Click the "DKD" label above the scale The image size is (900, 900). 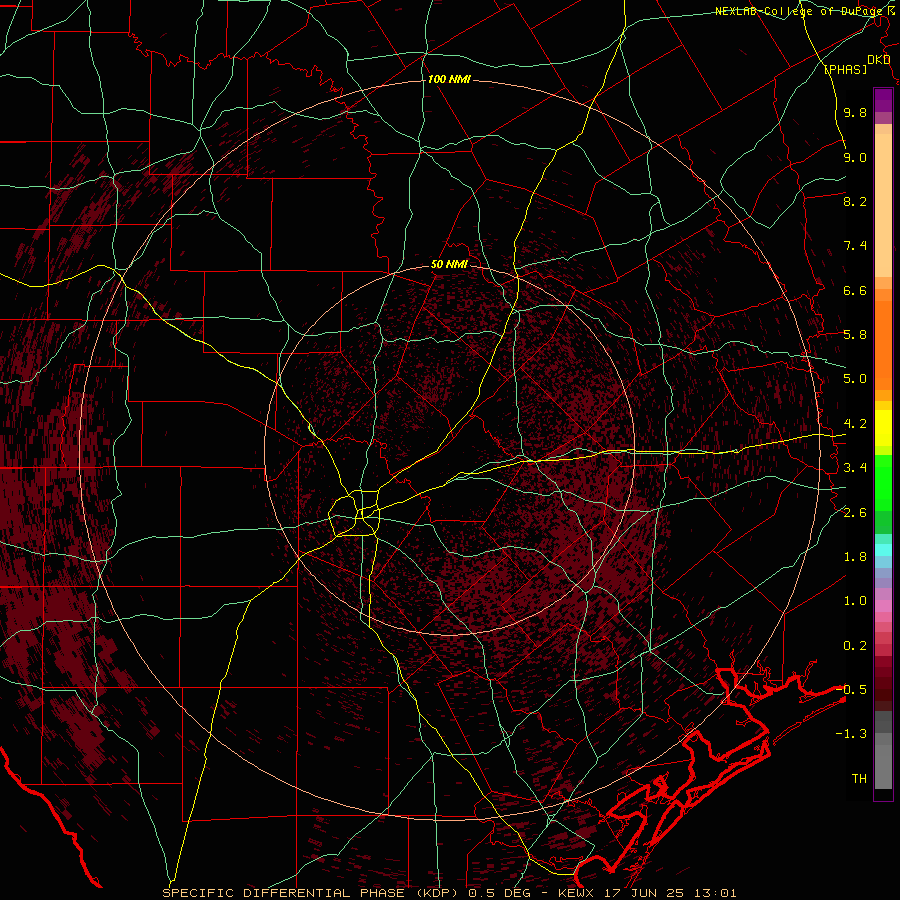point(879,60)
